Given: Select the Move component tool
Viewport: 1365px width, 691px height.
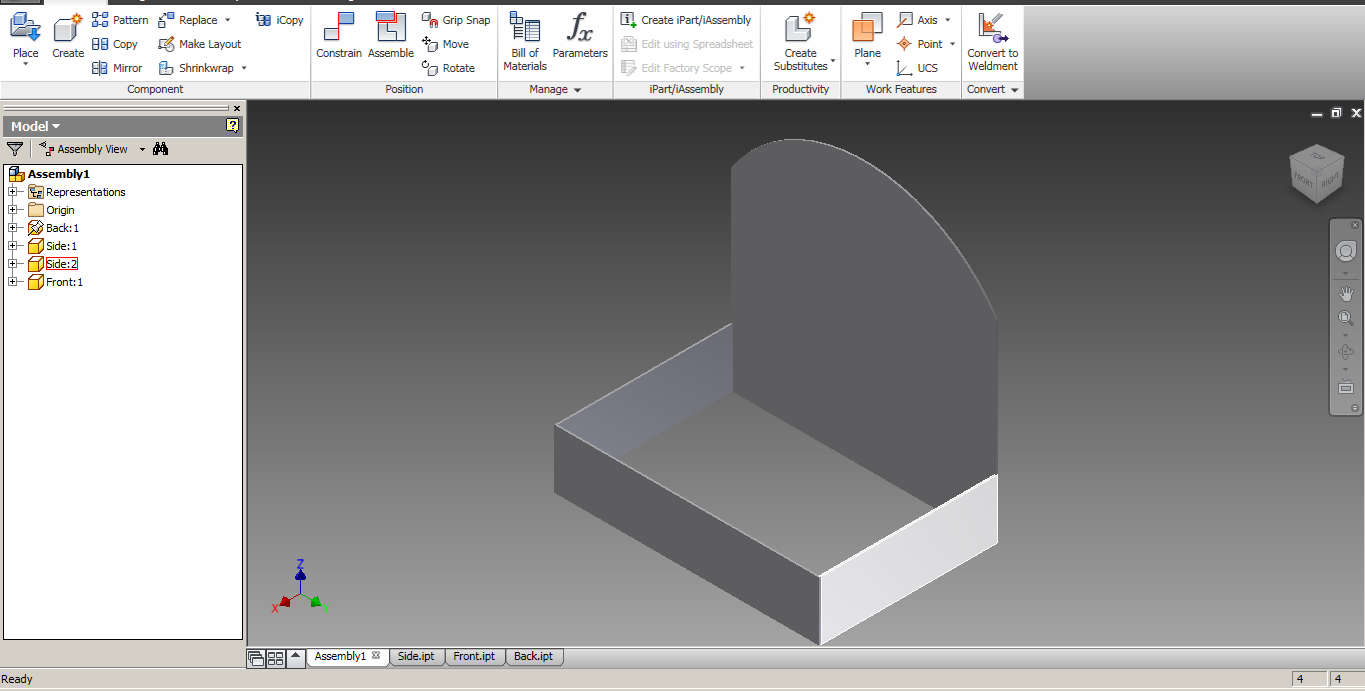Looking at the screenshot, I should coord(445,44).
